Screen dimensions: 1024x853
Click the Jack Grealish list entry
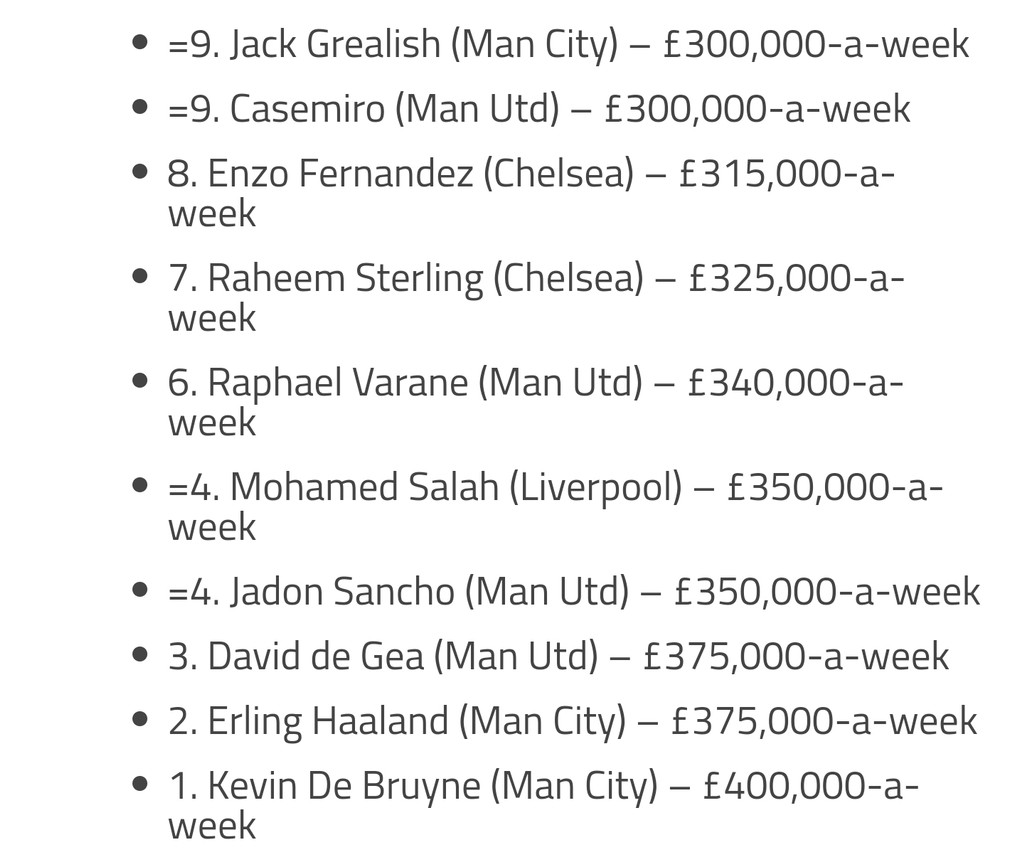point(568,45)
